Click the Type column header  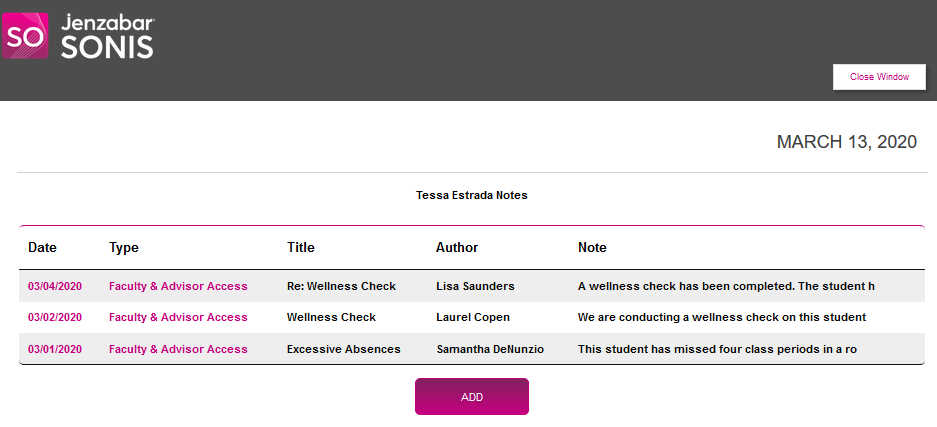pos(124,248)
